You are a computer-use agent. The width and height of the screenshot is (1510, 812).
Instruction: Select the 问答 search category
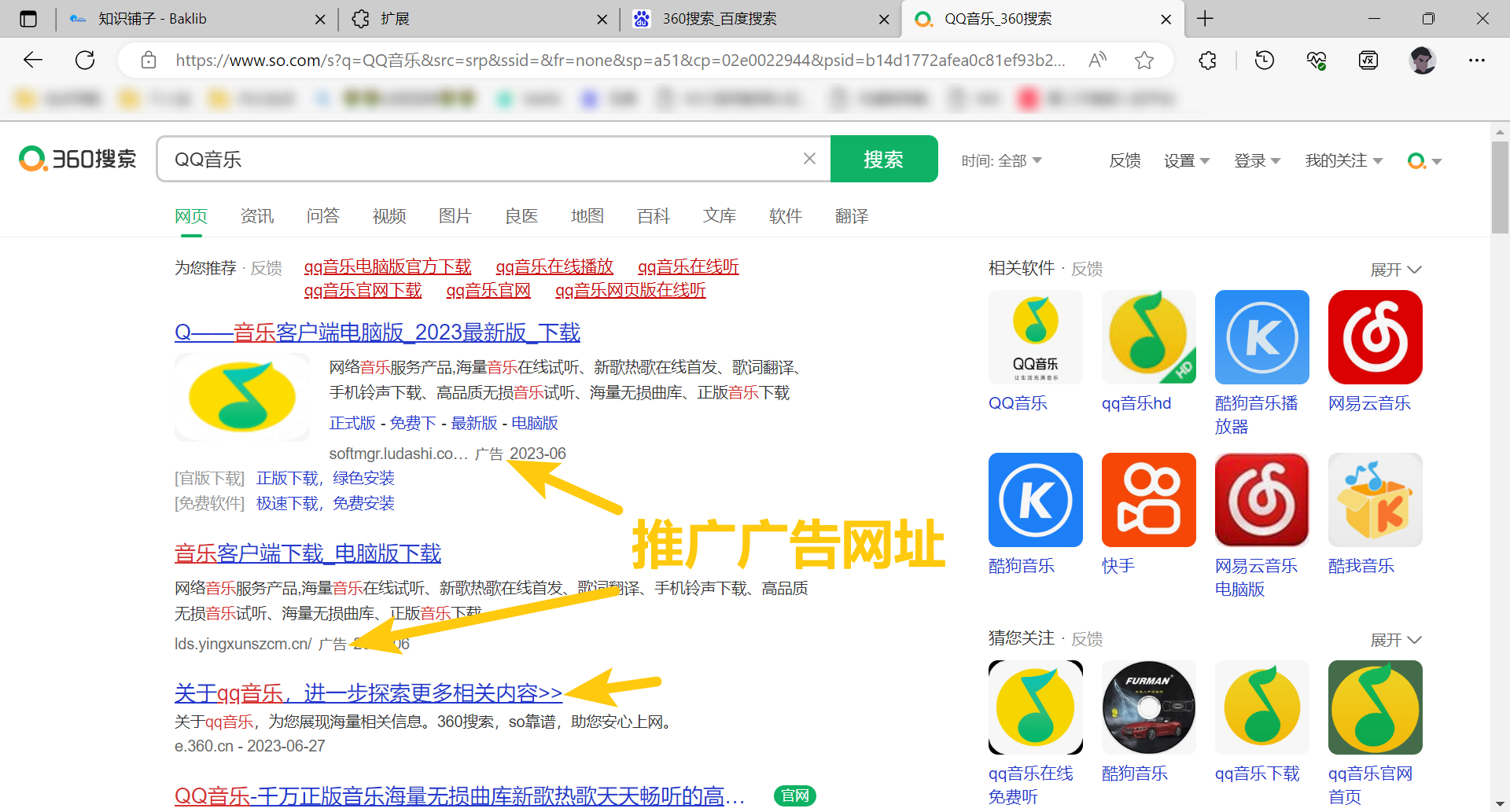[323, 216]
